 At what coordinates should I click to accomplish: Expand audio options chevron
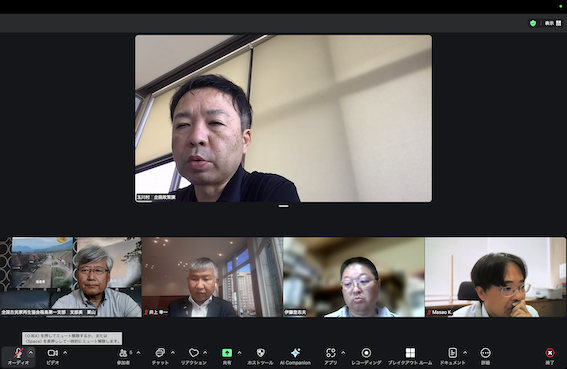pos(31,352)
